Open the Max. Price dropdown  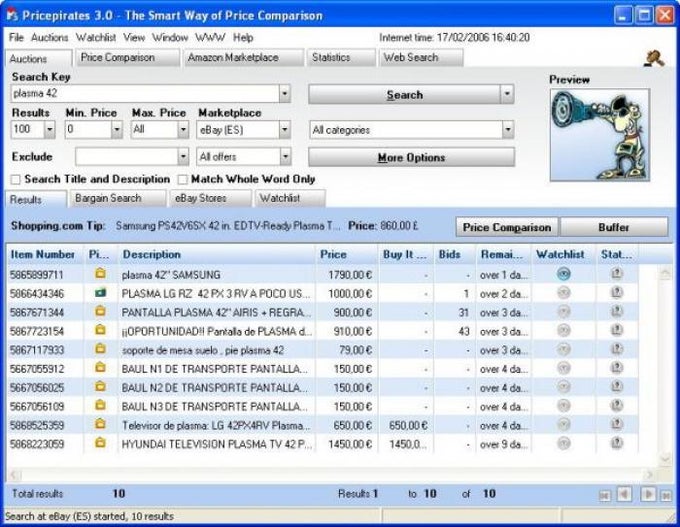click(x=183, y=130)
